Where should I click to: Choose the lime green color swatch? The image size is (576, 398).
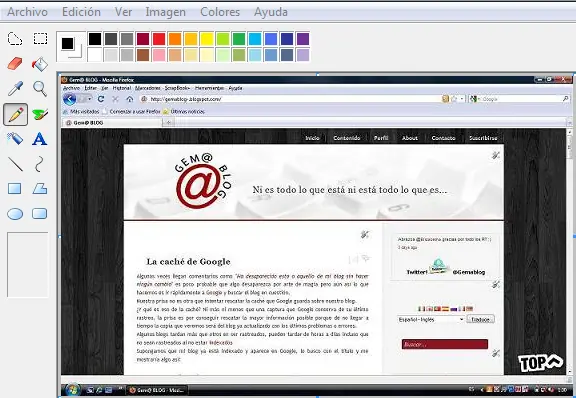click(223, 39)
